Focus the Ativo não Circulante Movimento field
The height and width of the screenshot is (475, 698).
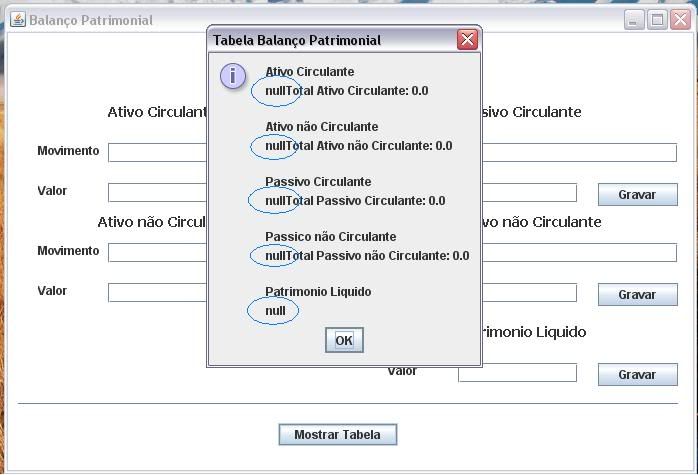157,253
